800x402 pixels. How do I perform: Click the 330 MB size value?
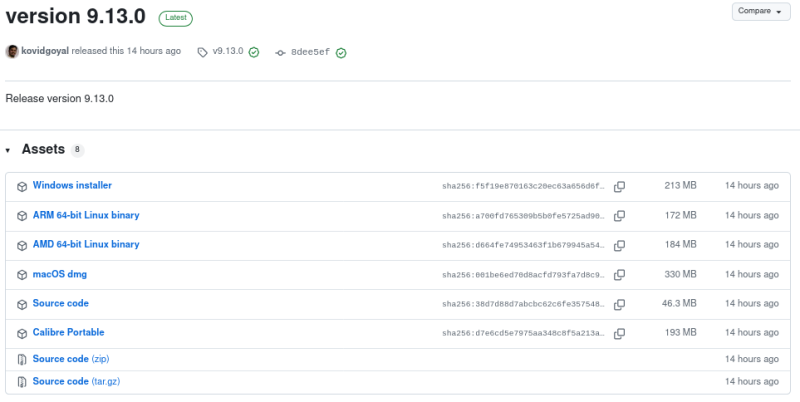(680, 274)
